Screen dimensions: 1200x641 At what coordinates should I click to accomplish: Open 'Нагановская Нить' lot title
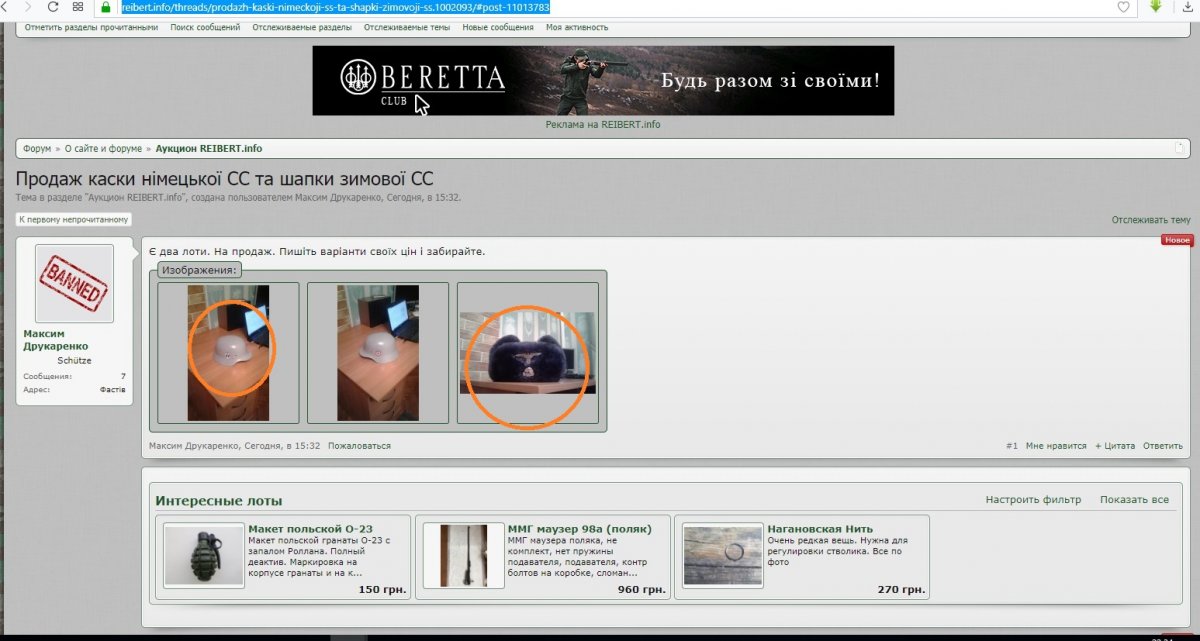click(820, 529)
